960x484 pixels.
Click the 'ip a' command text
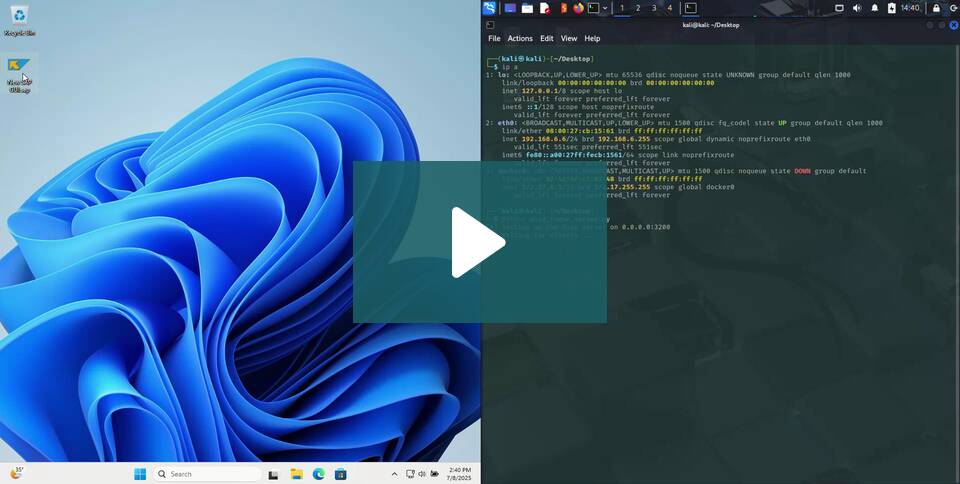[x=509, y=67]
